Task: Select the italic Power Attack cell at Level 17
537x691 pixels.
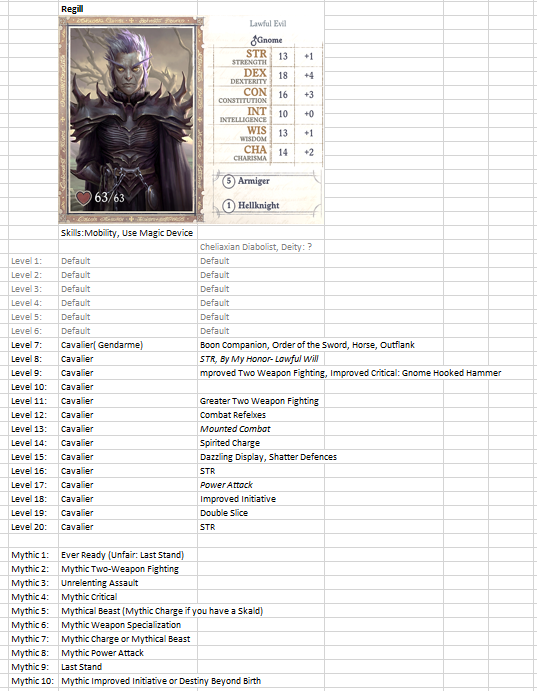Action: pos(261,485)
